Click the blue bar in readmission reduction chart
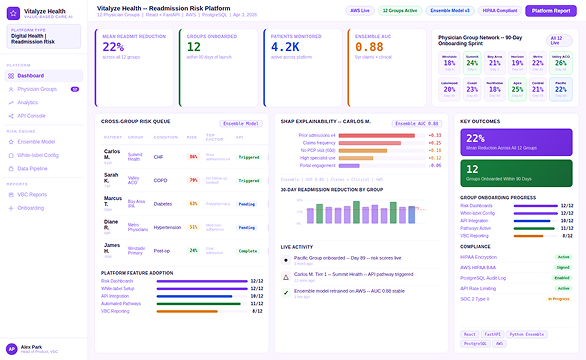The height and width of the screenshot is (360, 586). [x=411, y=215]
